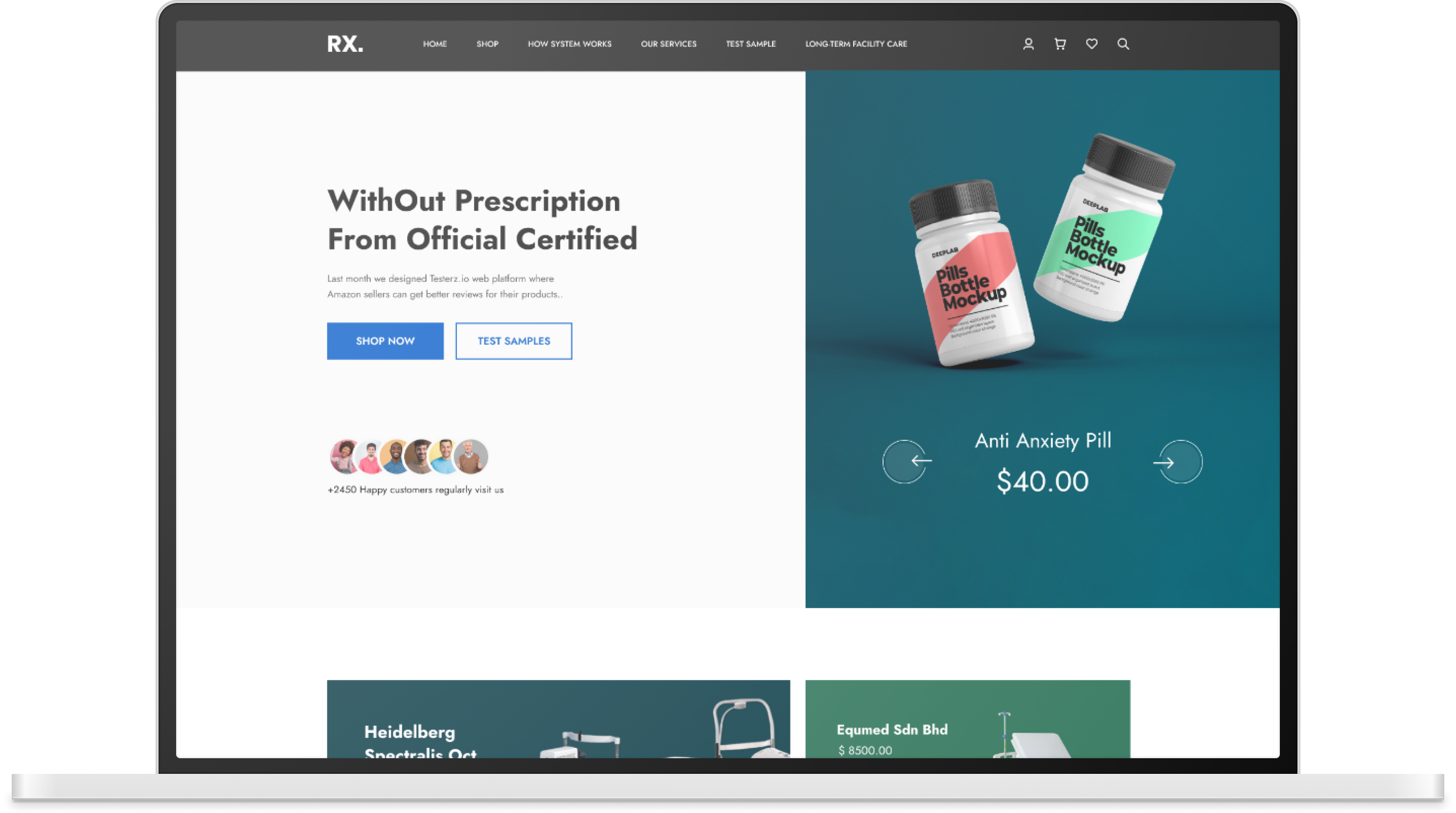Click the RX. logo
The height and width of the screenshot is (813, 1456).
(x=345, y=44)
